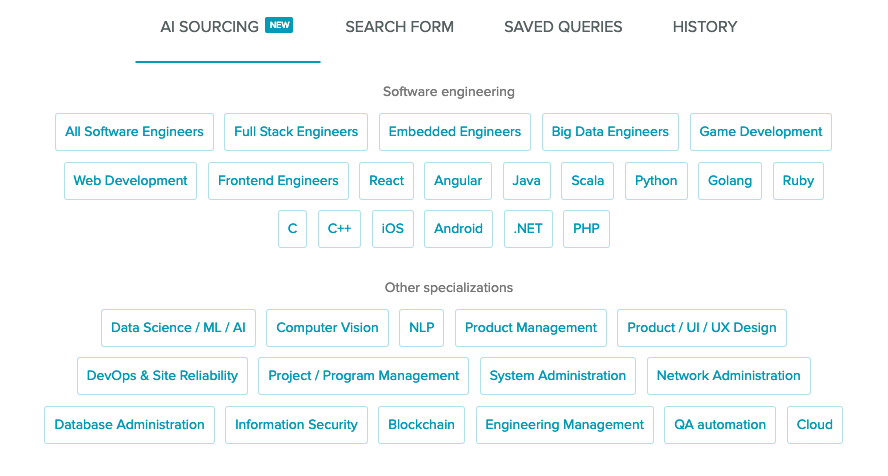
Task: Choose the React specialization
Action: (386, 181)
